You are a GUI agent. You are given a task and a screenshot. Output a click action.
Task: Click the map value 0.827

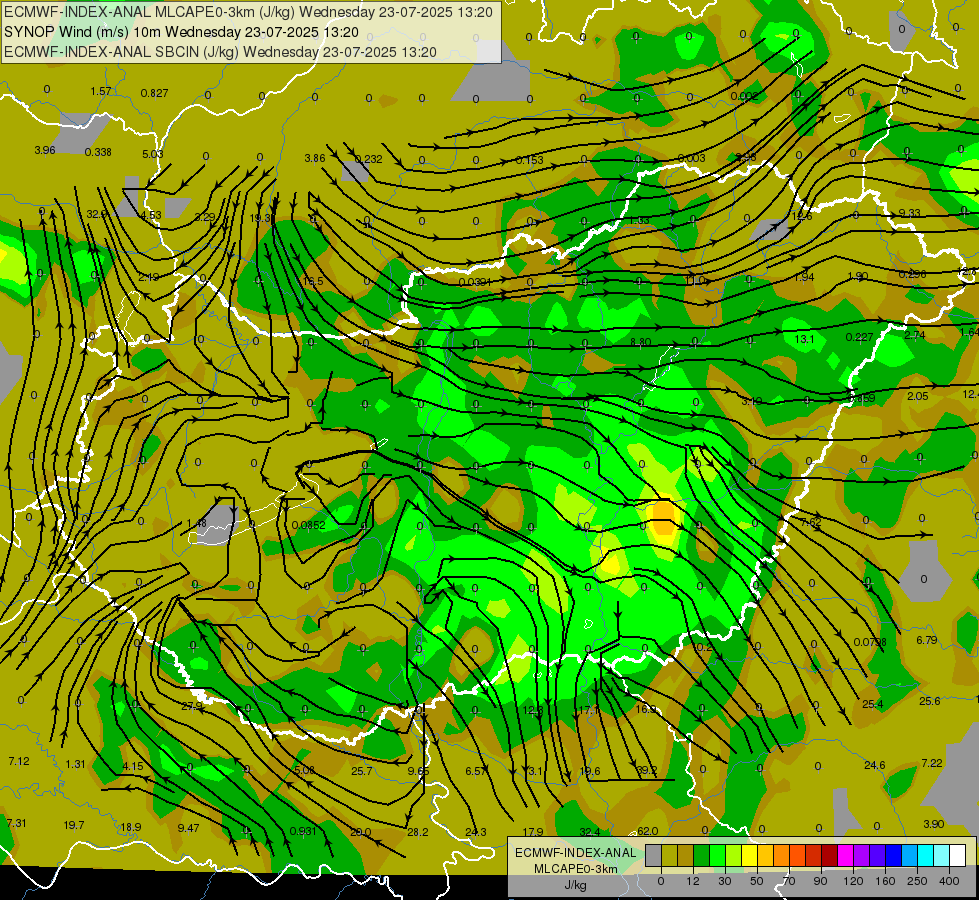point(154,93)
